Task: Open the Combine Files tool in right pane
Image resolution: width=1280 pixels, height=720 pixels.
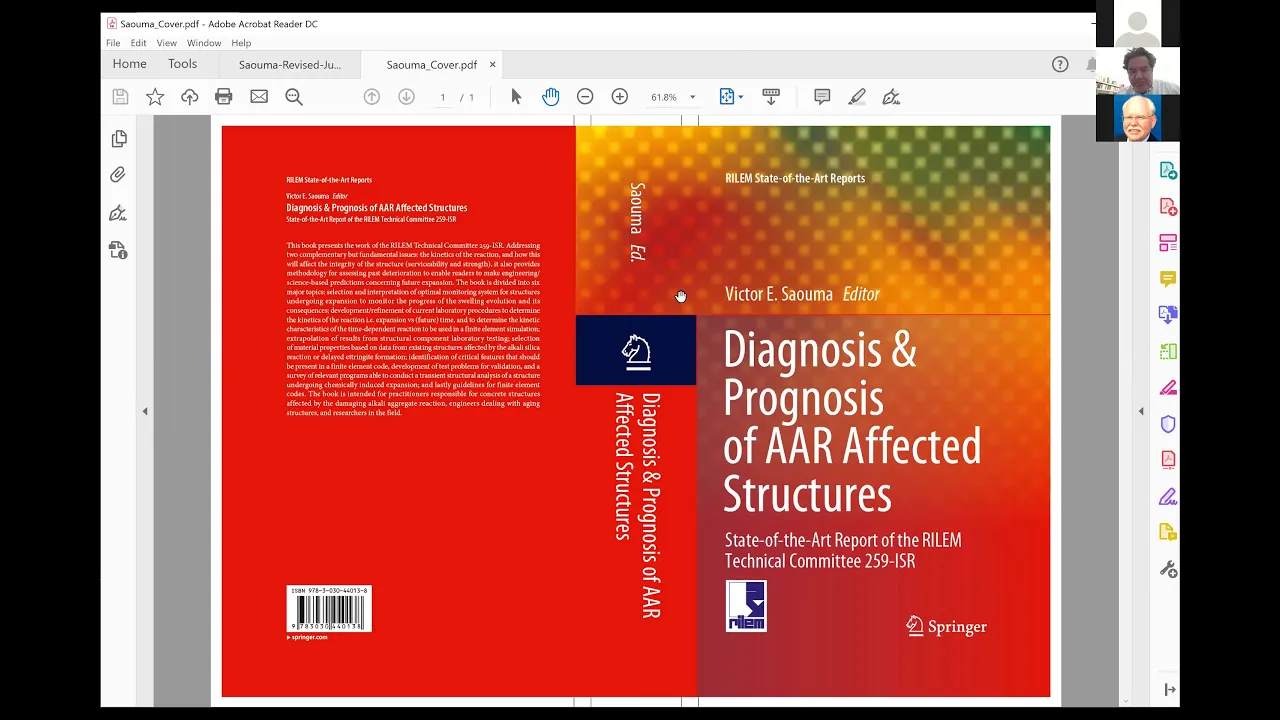Action: coord(1168,315)
